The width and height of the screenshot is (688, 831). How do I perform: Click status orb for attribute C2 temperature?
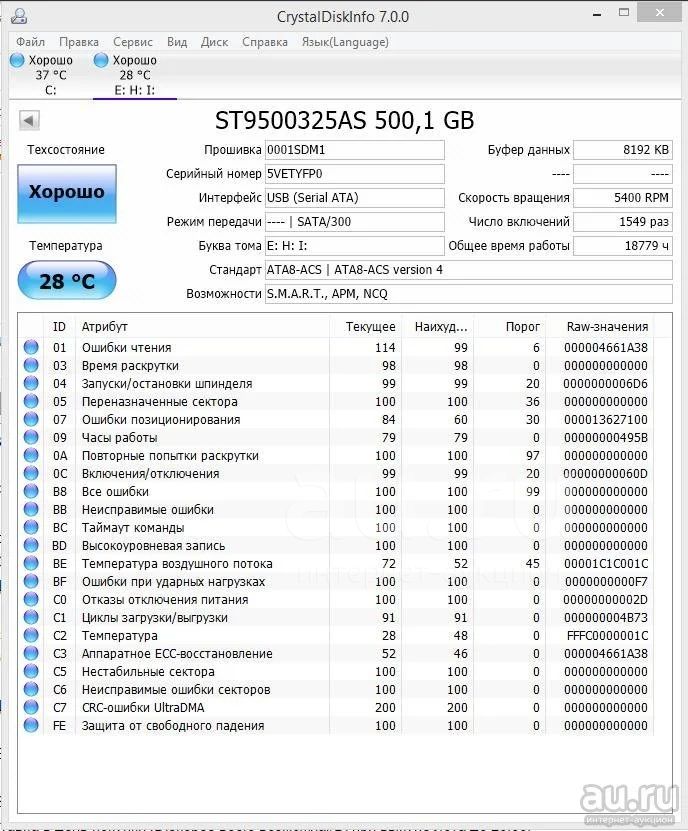click(31, 635)
